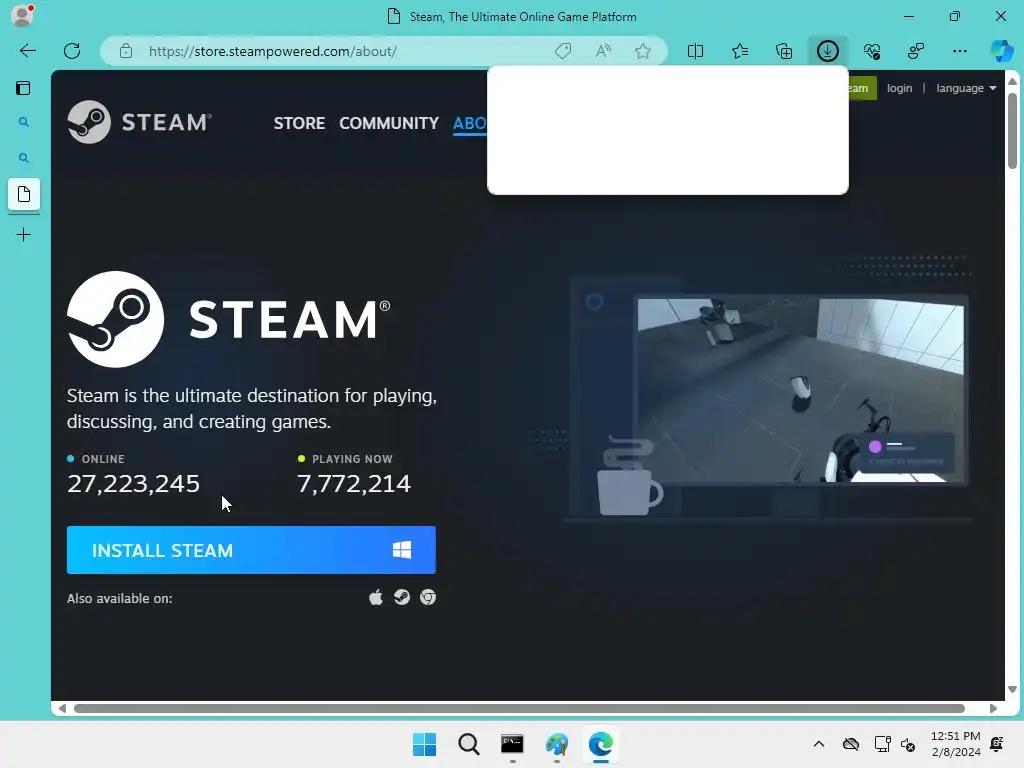Image resolution: width=1024 pixels, height=768 pixels.
Task: Open Edge Settings and more menu
Action: 959,51
